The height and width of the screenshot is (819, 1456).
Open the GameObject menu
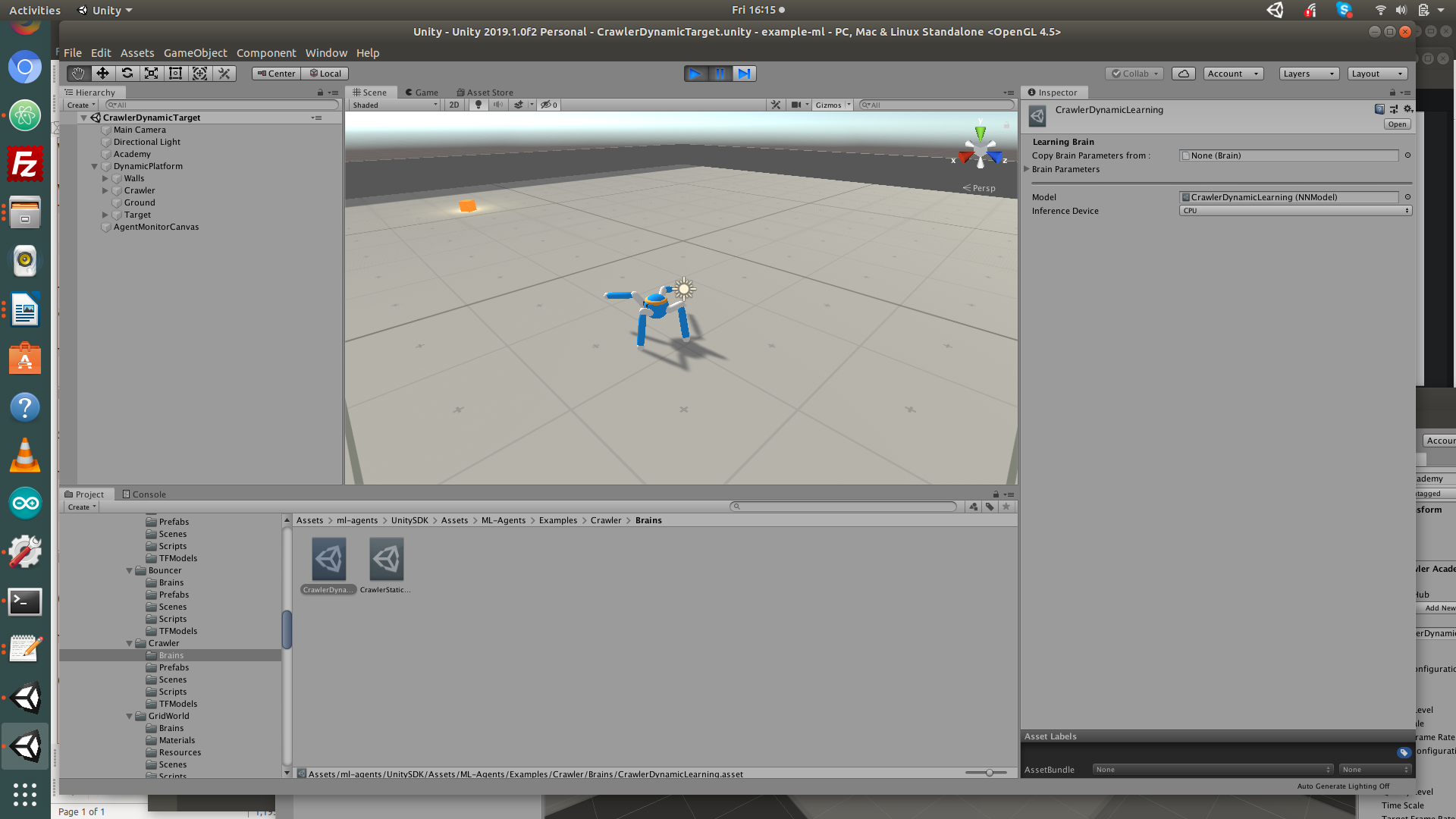tap(195, 53)
